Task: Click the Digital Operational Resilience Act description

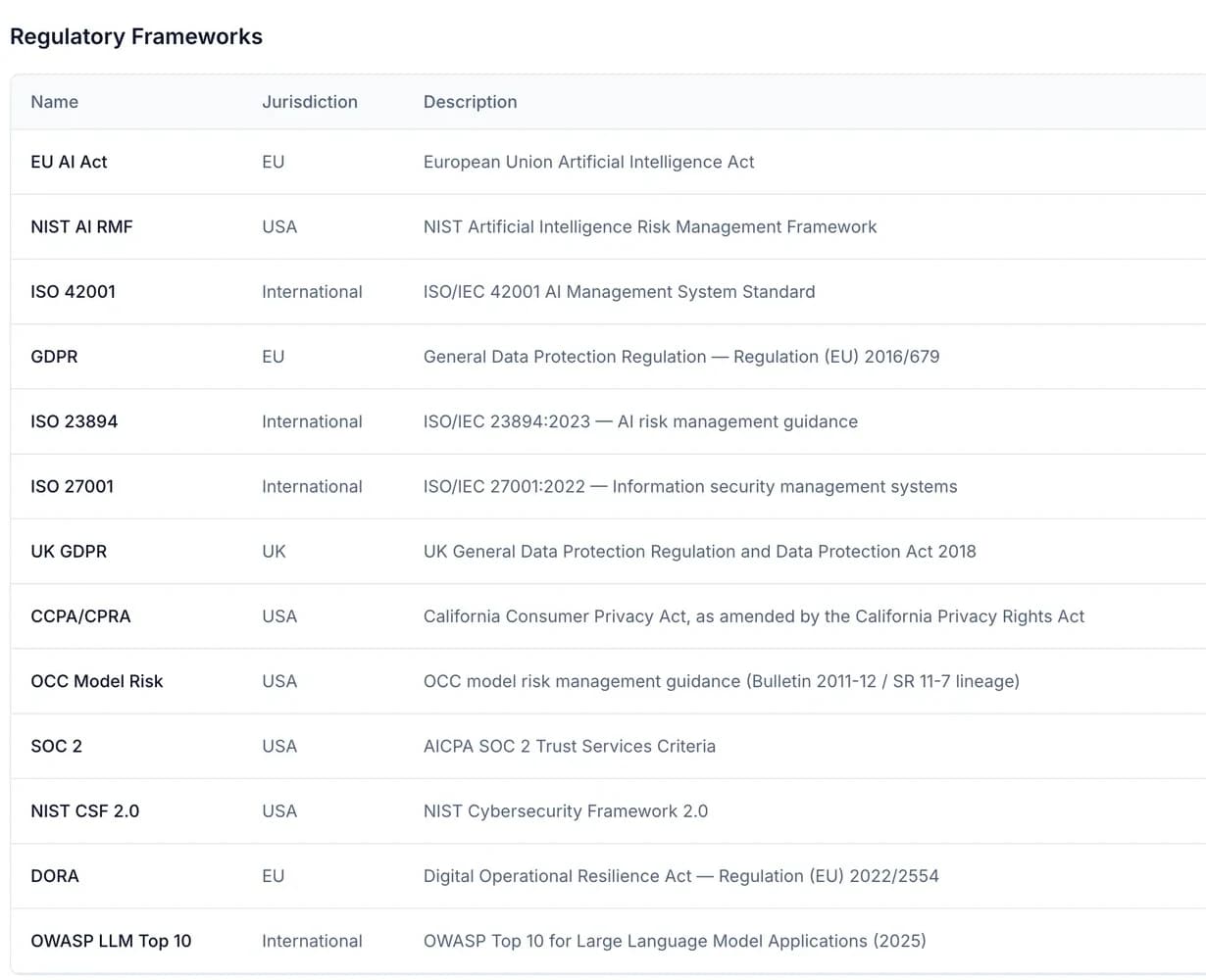Action: (x=681, y=876)
